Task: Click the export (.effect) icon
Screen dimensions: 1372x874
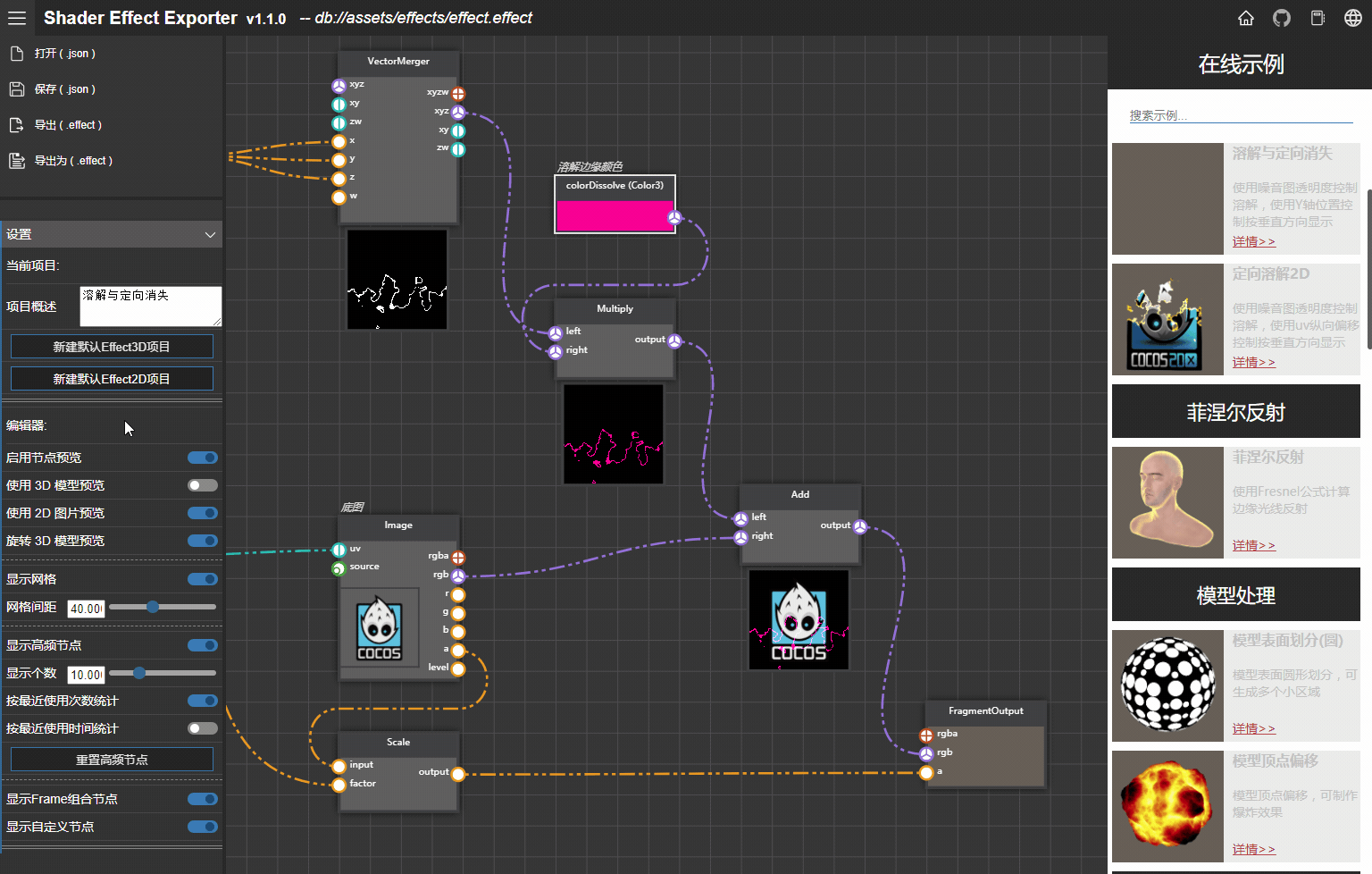Action: pos(16,125)
